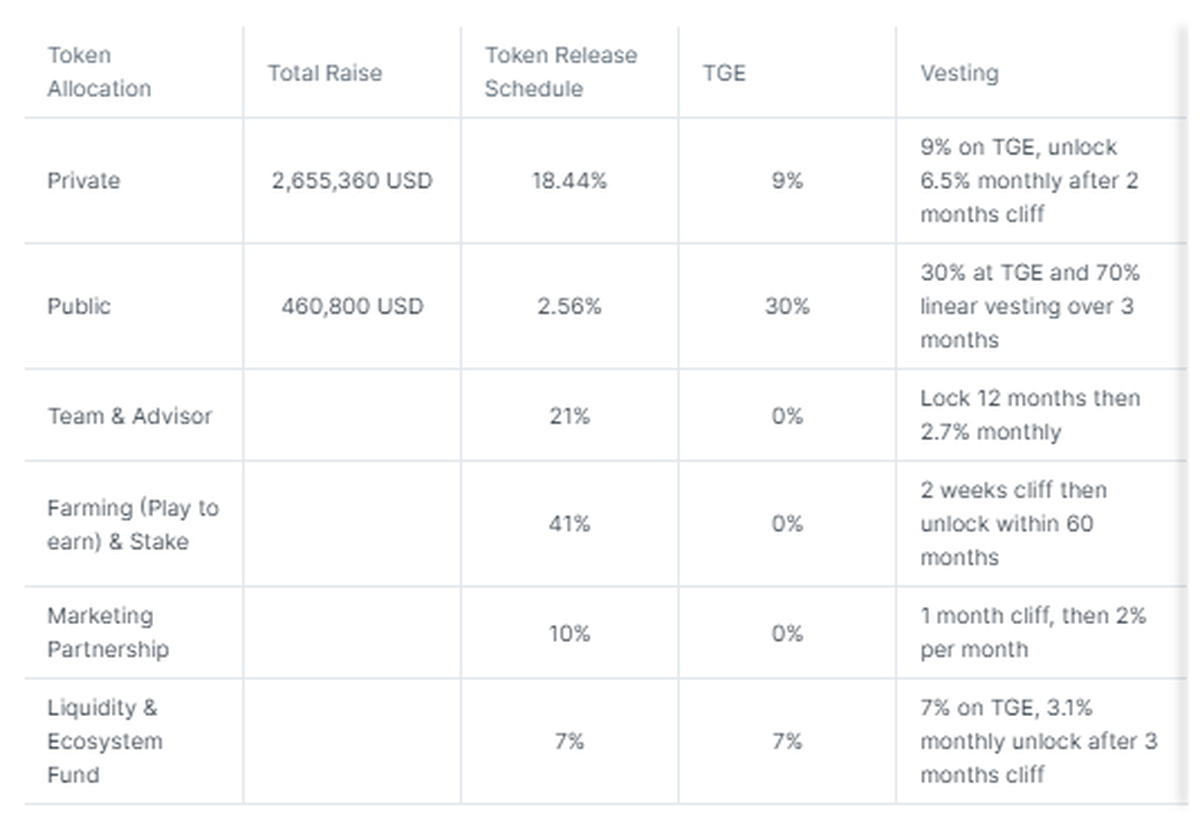The height and width of the screenshot is (823, 1200).
Task: Click the Total Raise column header
Action: coord(324,73)
